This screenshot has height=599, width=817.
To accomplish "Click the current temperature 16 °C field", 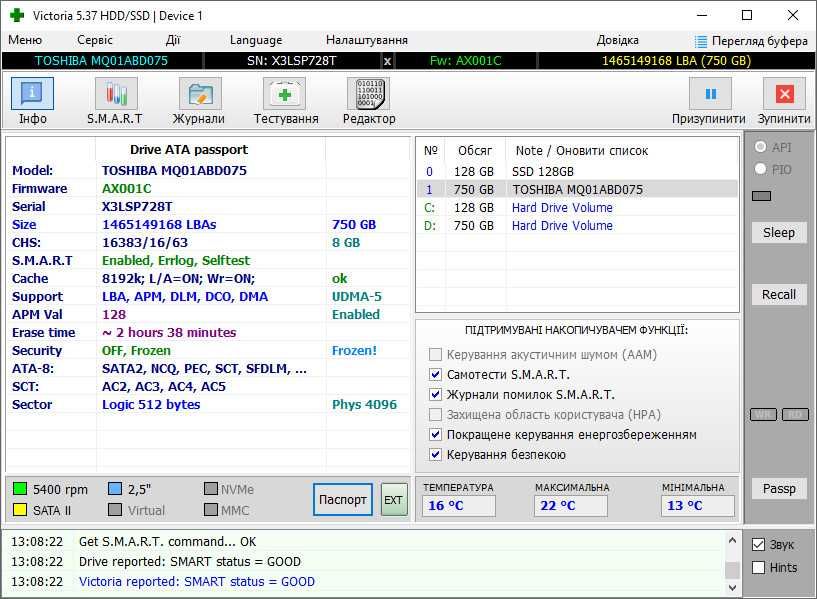I will 459,505.
